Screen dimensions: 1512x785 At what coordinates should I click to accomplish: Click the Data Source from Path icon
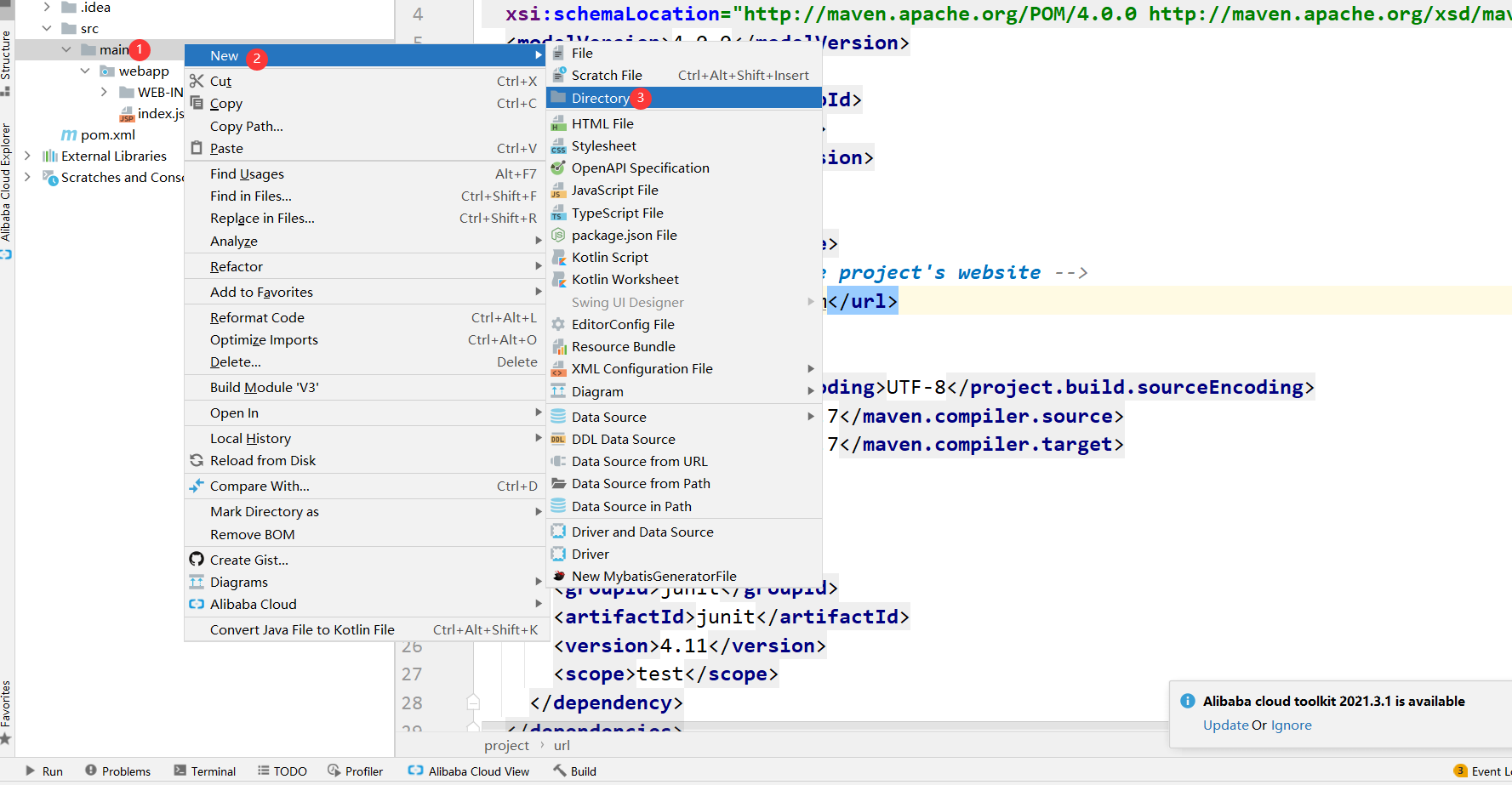tap(558, 483)
